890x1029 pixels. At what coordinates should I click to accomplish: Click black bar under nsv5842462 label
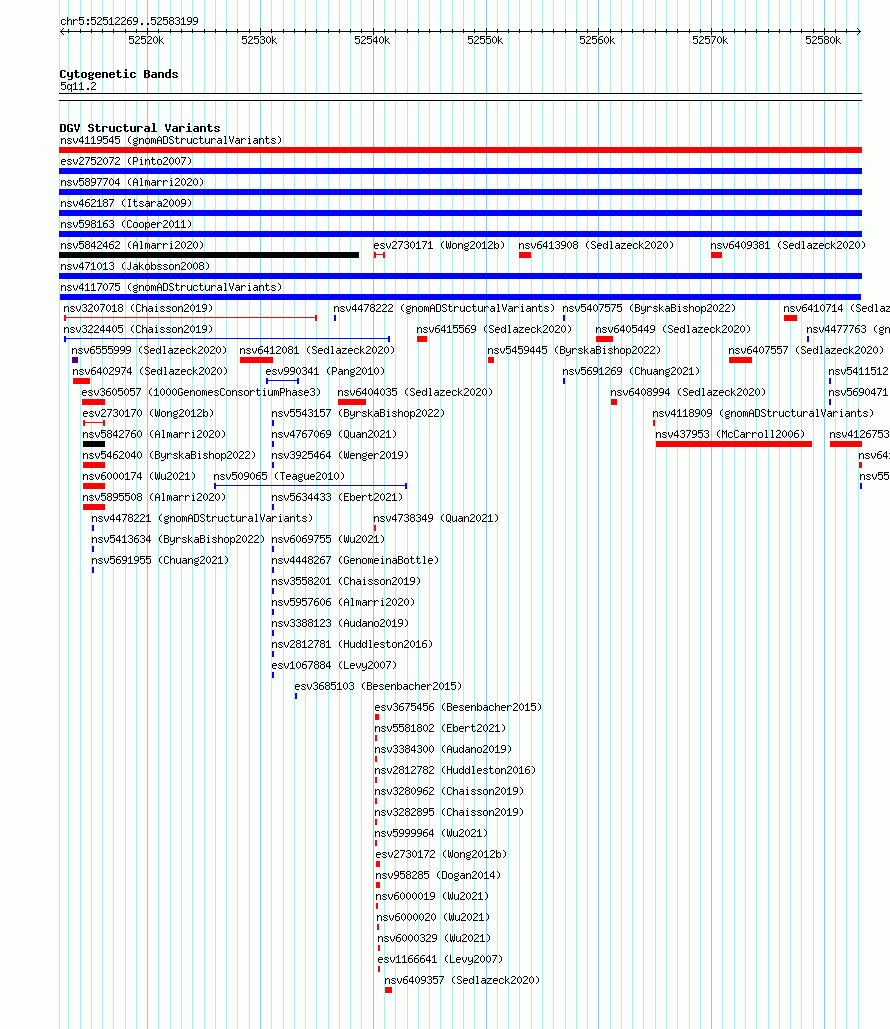(x=209, y=255)
